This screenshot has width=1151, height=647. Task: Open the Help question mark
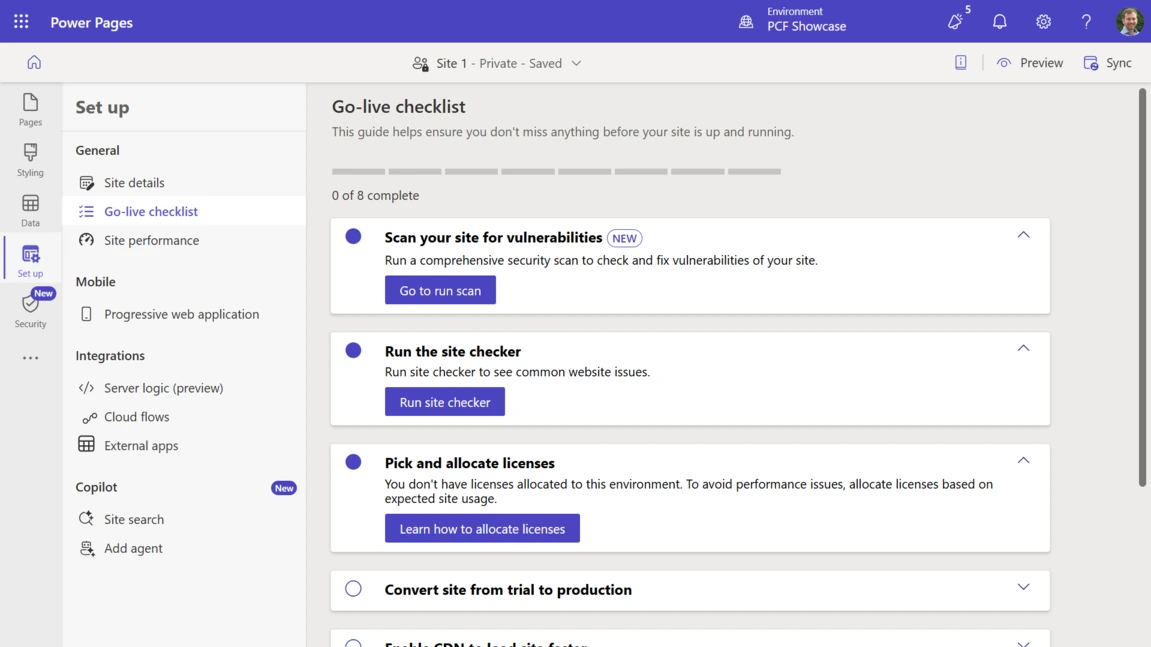pos(1086,21)
